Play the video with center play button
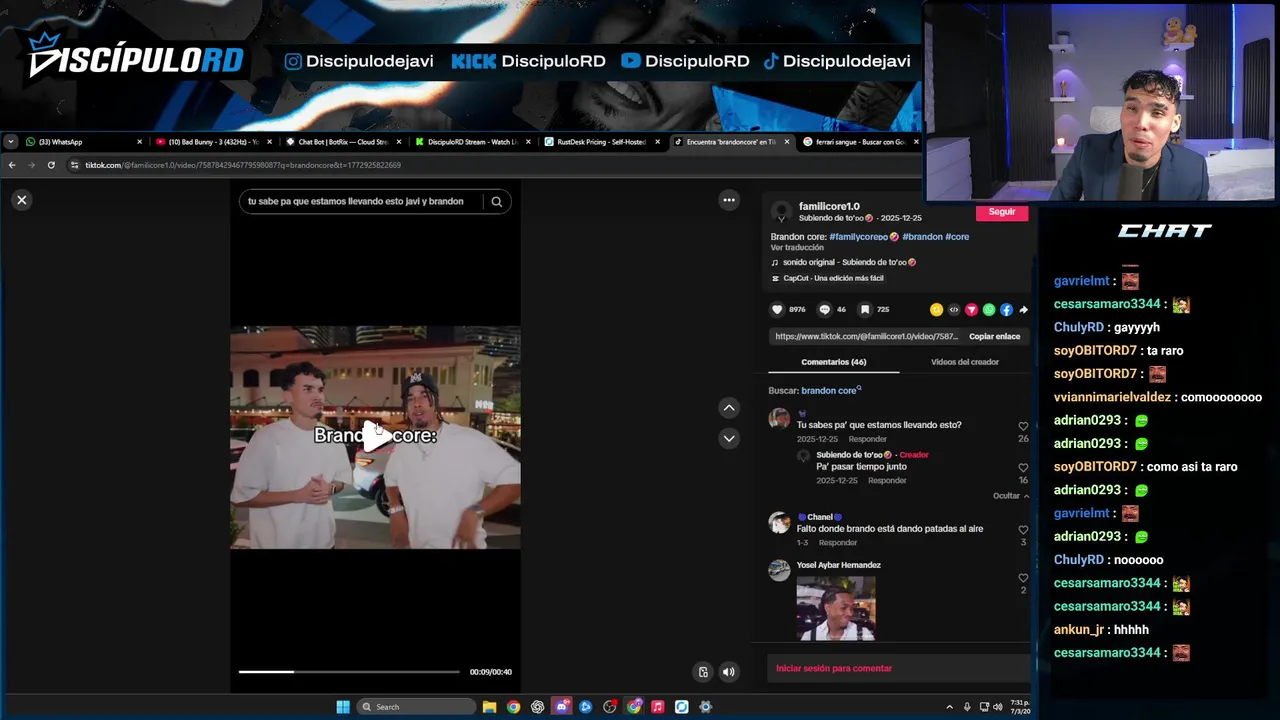 (x=376, y=436)
